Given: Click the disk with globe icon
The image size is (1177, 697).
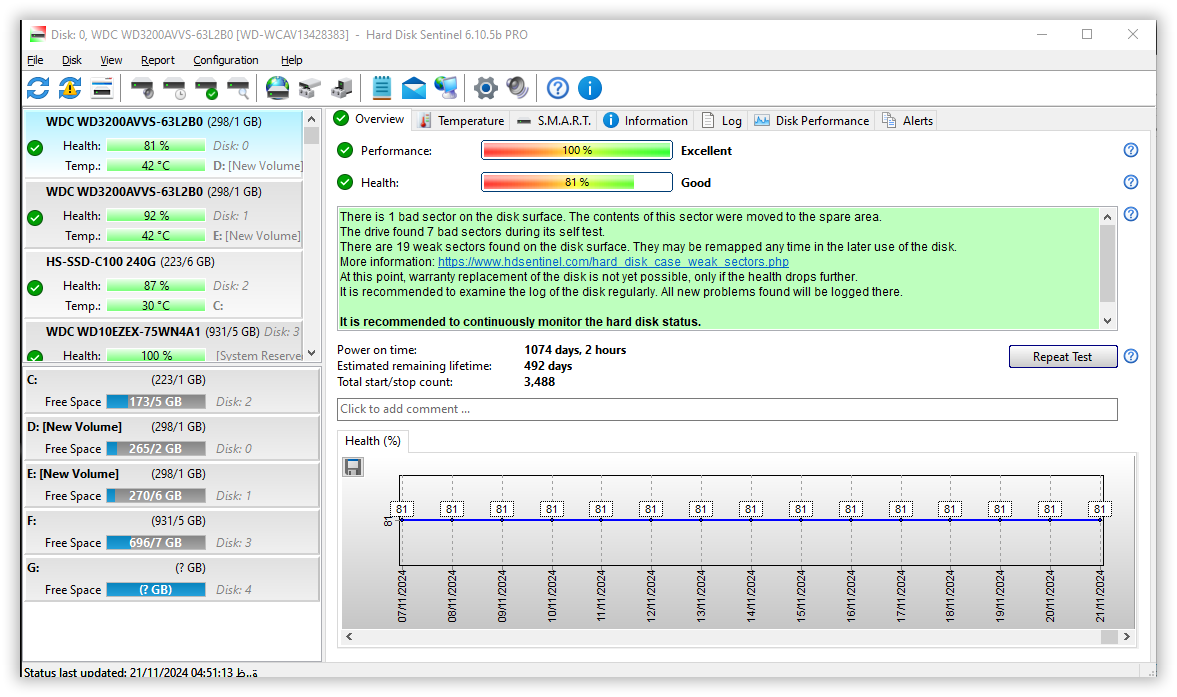Looking at the screenshot, I should [277, 88].
